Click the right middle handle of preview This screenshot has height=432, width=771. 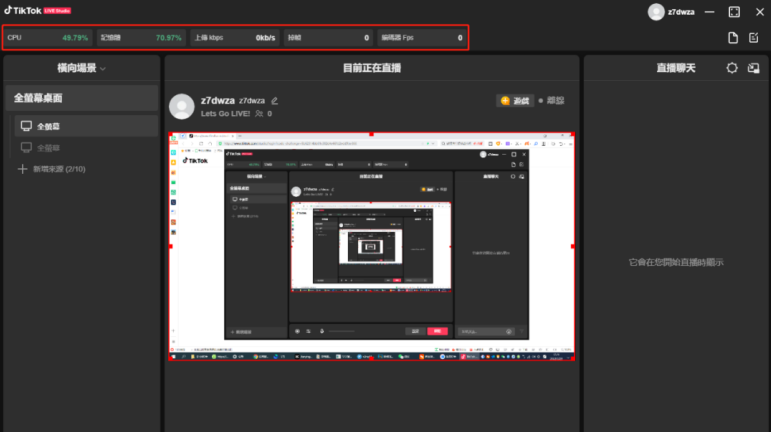pyautogui.click(x=573, y=246)
